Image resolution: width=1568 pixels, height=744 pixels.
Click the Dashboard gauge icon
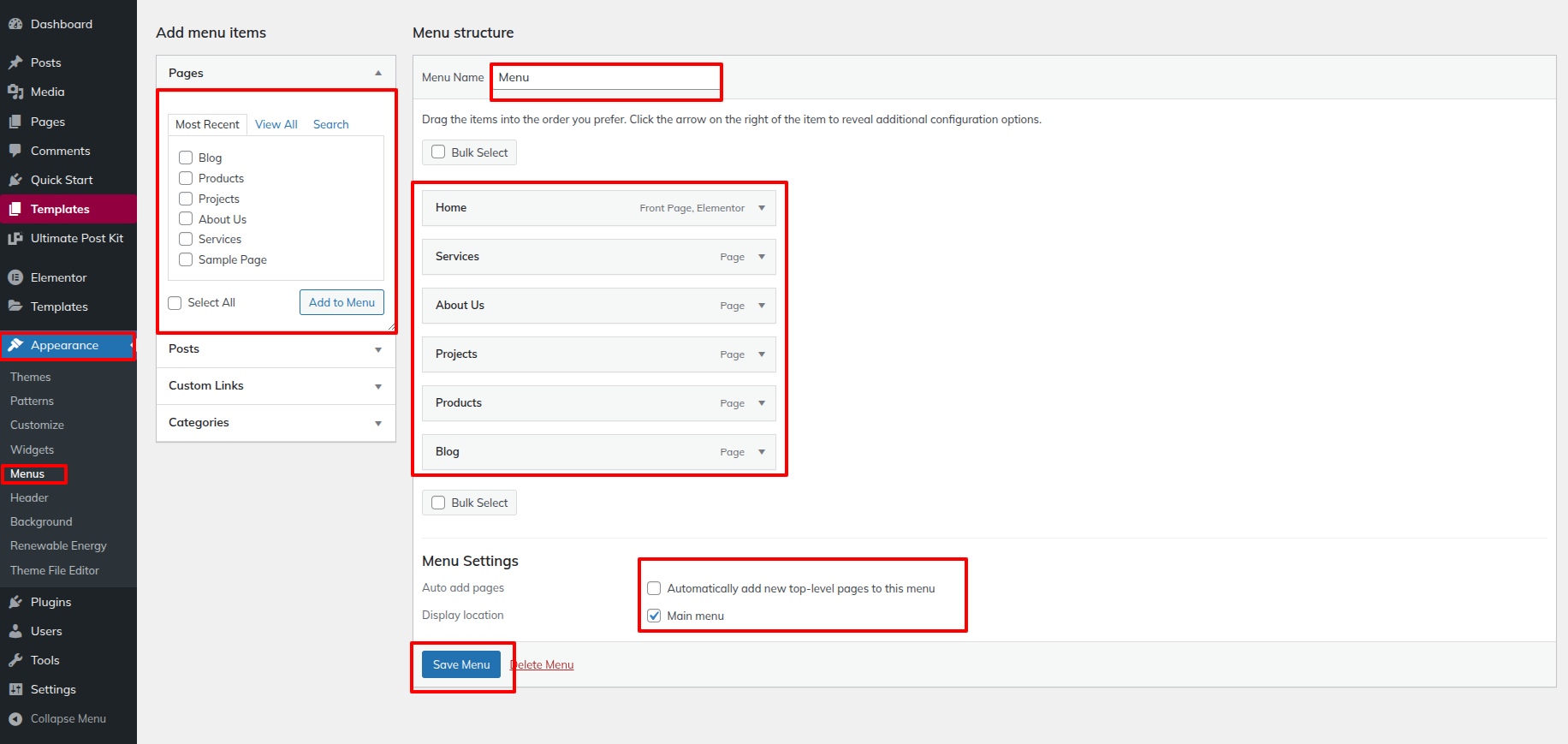(x=15, y=24)
